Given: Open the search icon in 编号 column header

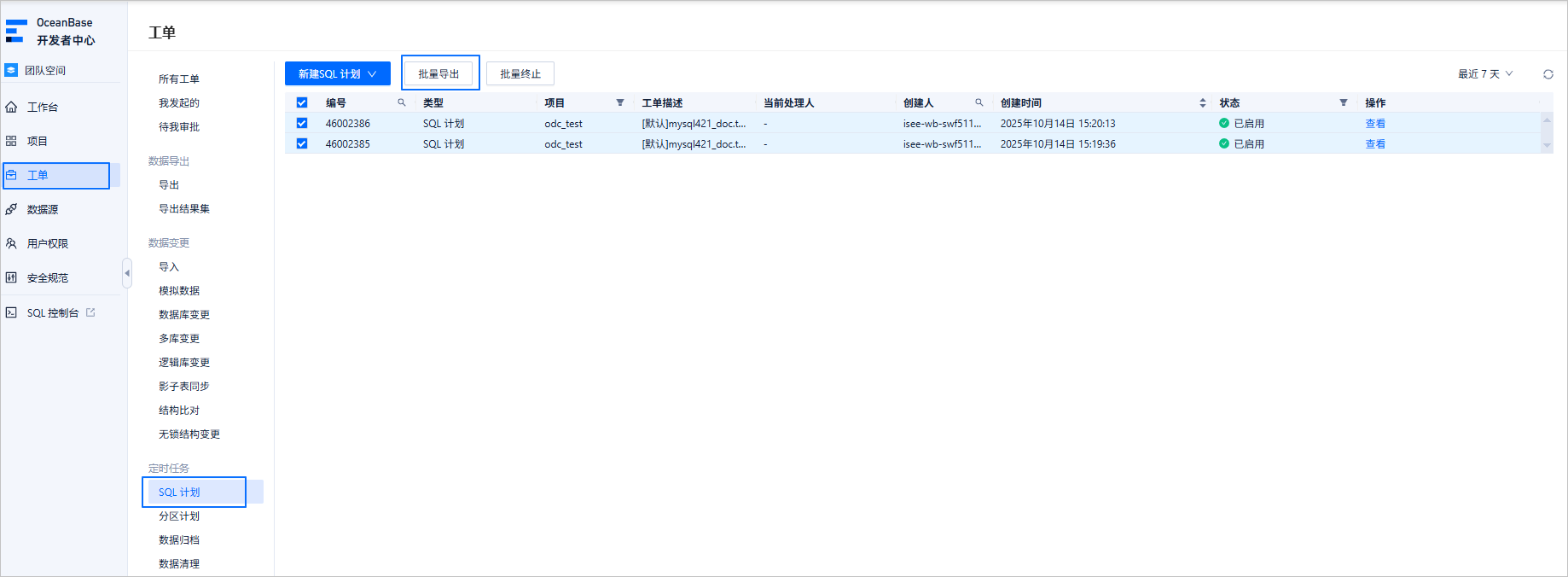Looking at the screenshot, I should click(x=402, y=102).
